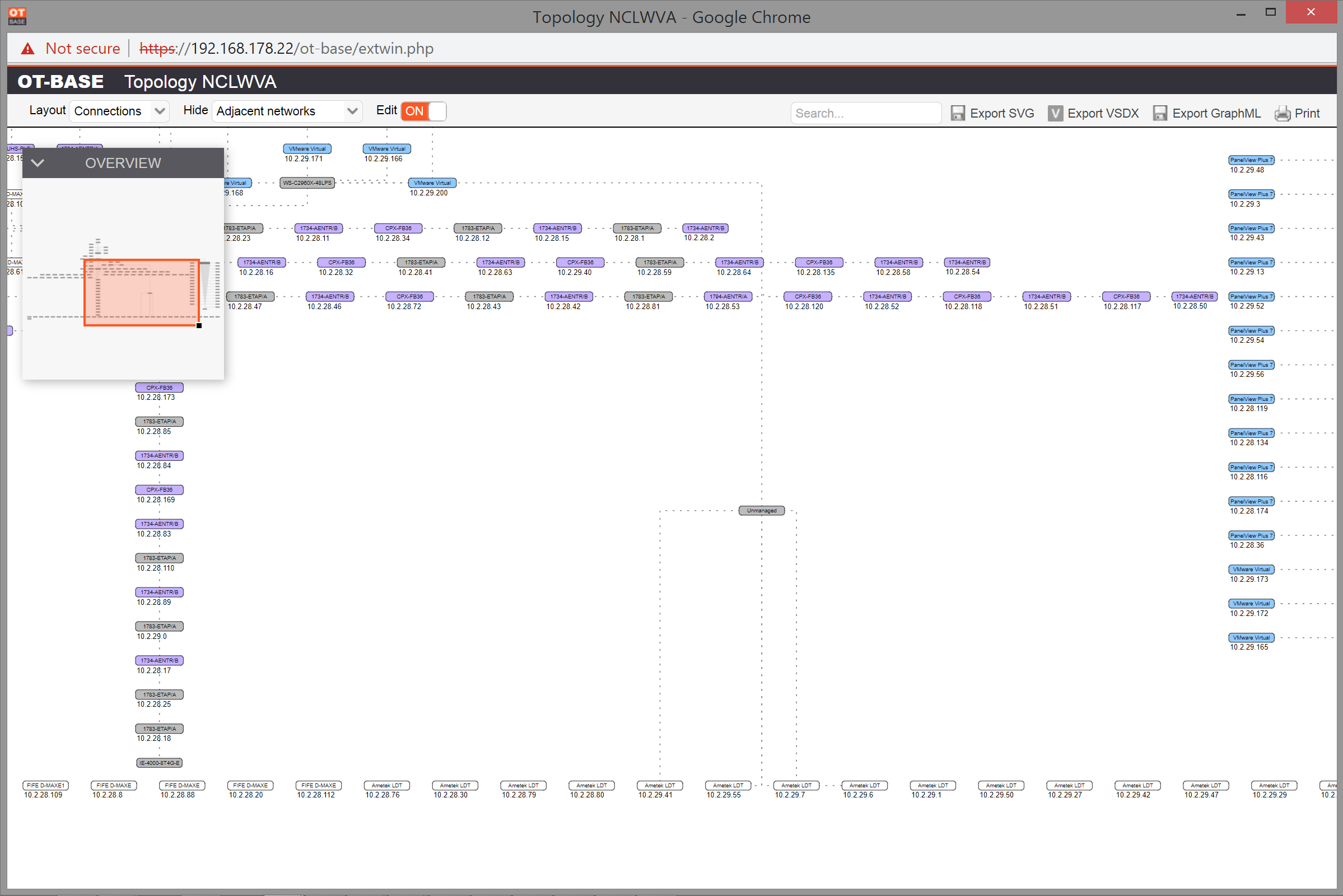The height and width of the screenshot is (896, 1343).
Task: Select VMware Virtual node 10.2.29.165
Action: 1252,638
